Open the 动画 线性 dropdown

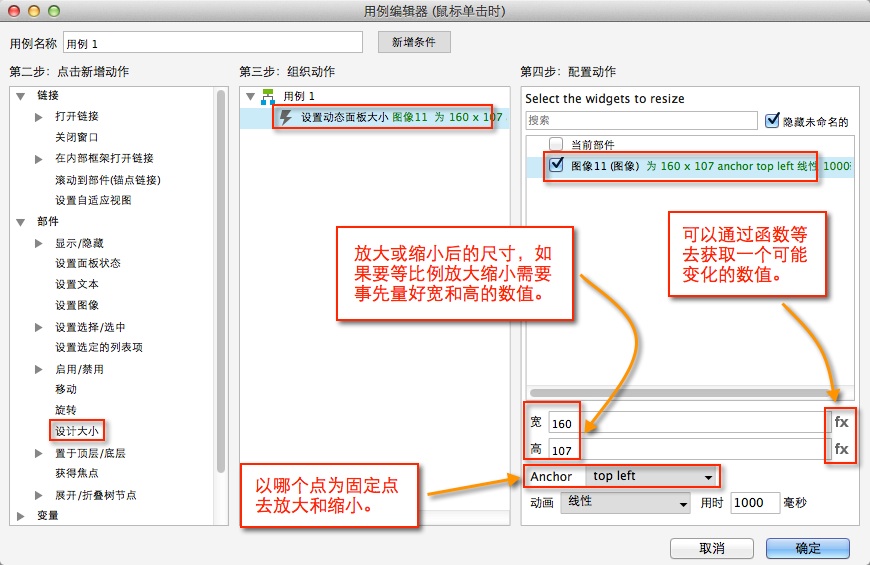coord(626,502)
